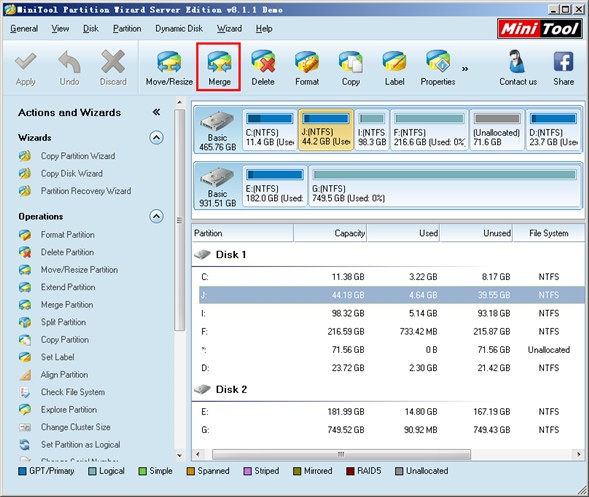589x497 pixels.
Task: Select the Unallocated 71.6 GB block
Action: click(x=497, y=130)
